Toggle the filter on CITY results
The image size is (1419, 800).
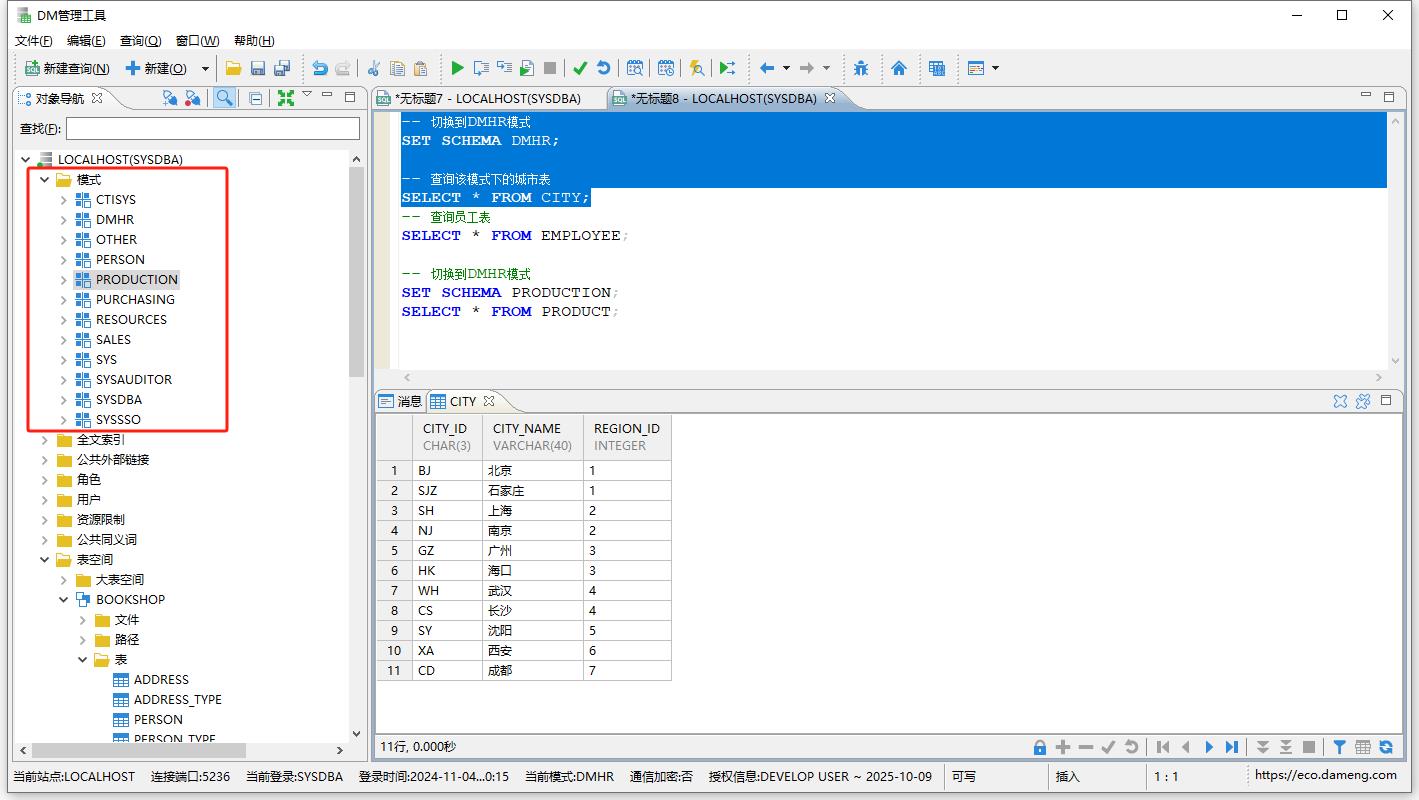tap(1340, 747)
